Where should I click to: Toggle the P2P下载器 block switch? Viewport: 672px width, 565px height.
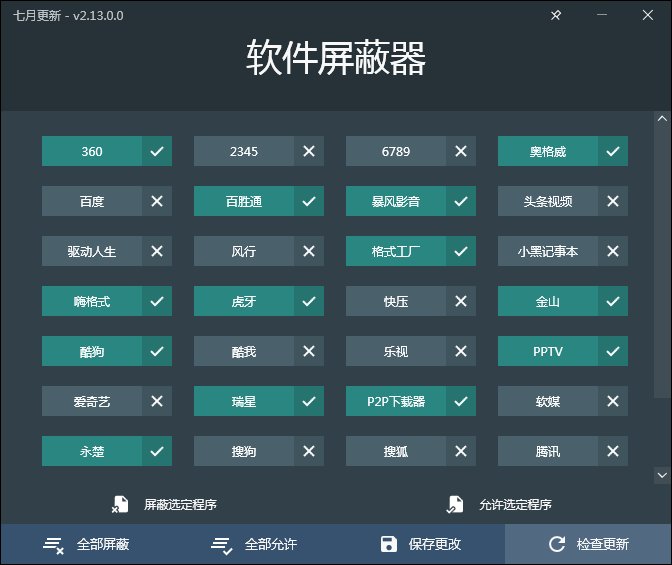411,401
